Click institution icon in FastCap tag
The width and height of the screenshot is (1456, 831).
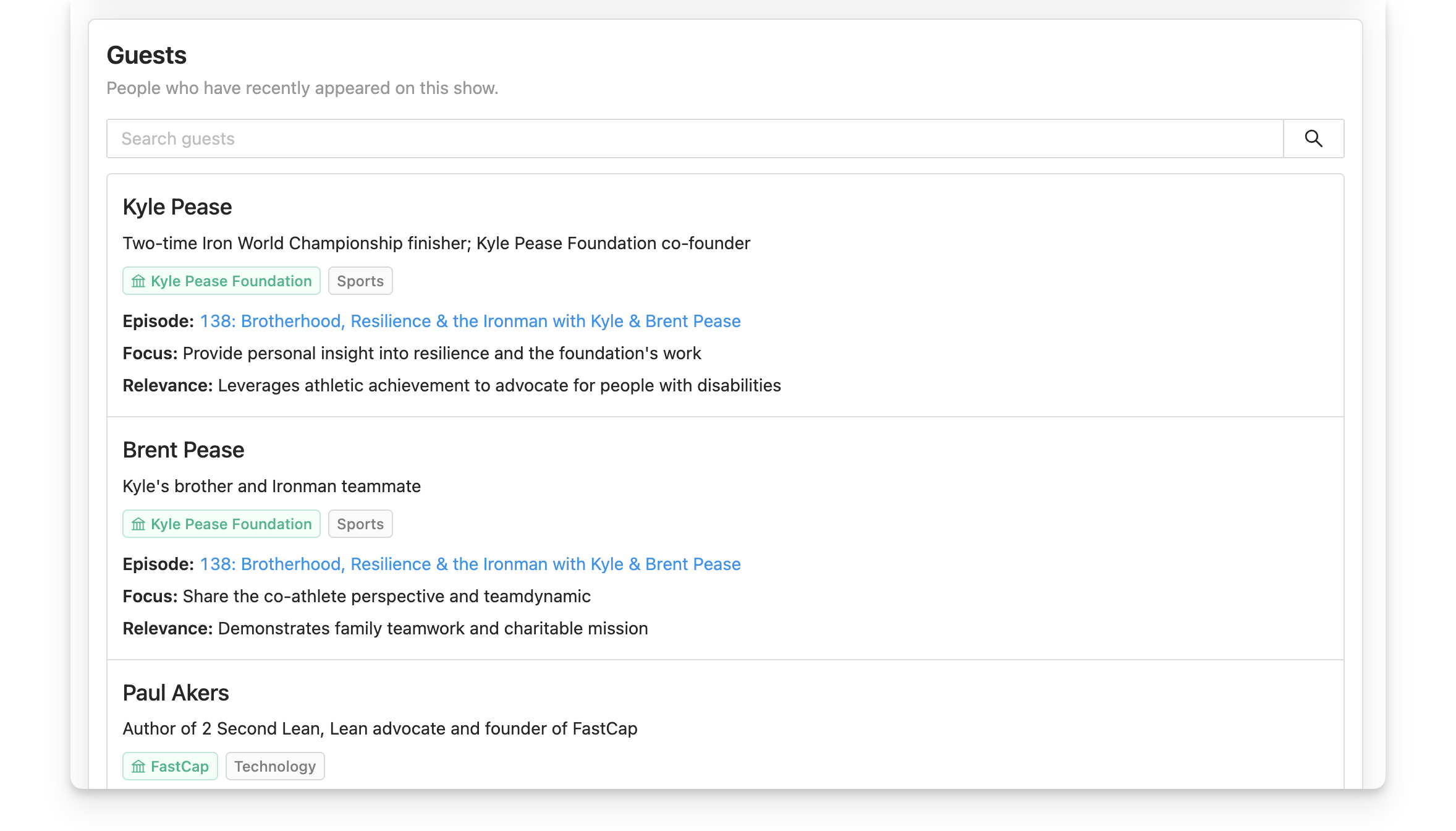click(138, 767)
